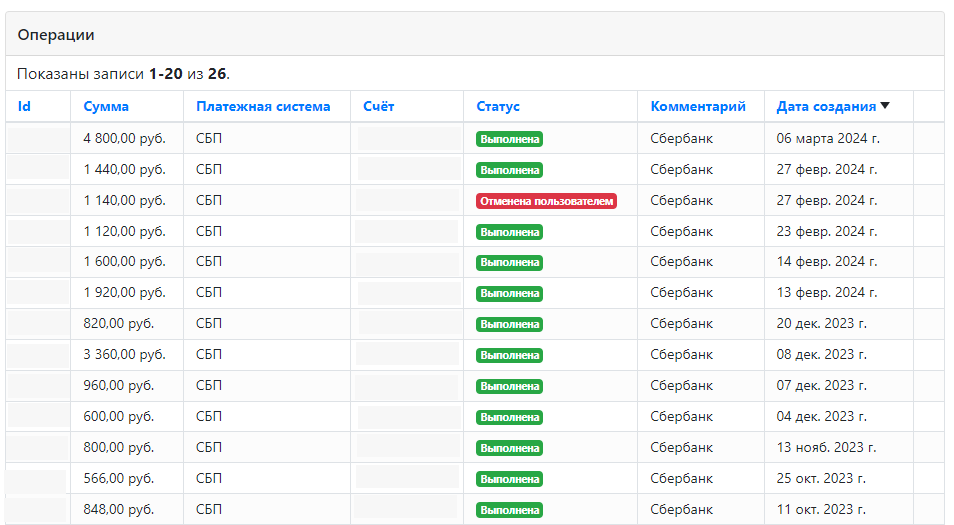Sort operations by Сумма column
This screenshot has height=525, width=954.
tap(106, 106)
